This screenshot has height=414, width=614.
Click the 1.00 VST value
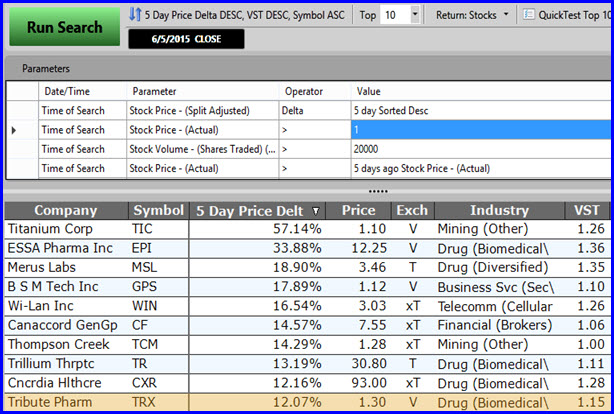591,344
